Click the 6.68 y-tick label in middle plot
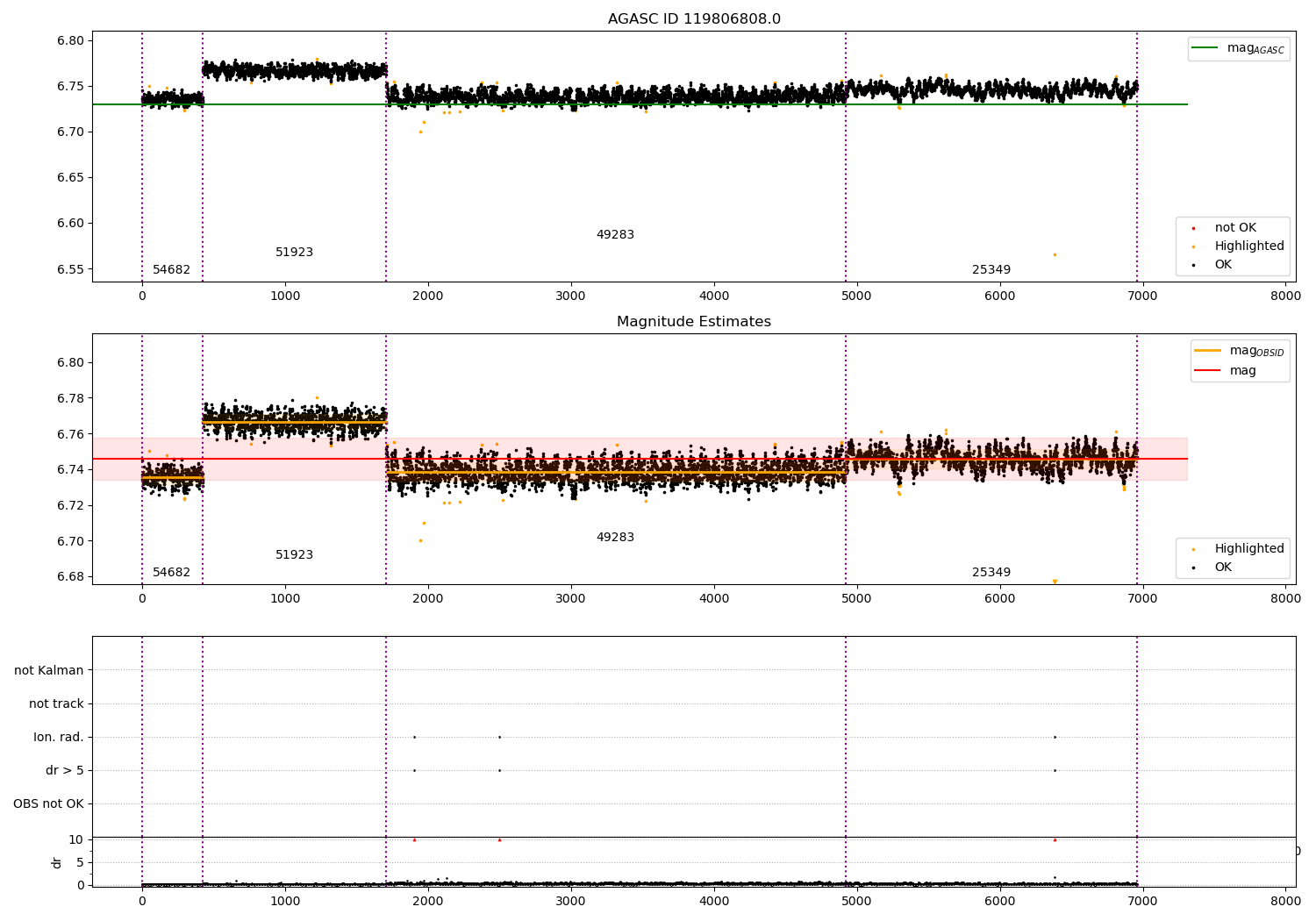Screen dimensions: 1316x921 coord(71,577)
